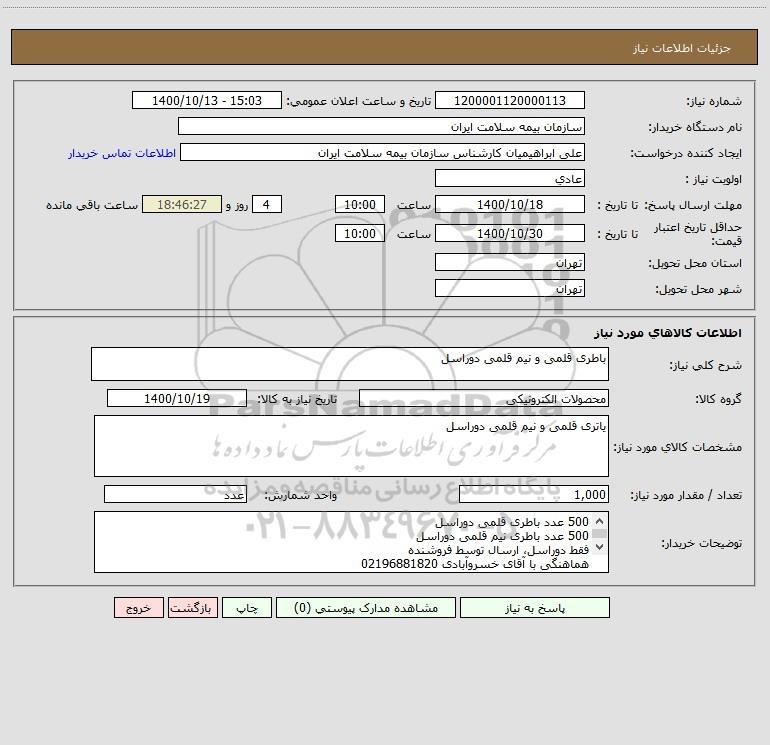
Task: Click label 'تاریخ و ساعت اعلان عمومی:'
Action: click(x=359, y=101)
